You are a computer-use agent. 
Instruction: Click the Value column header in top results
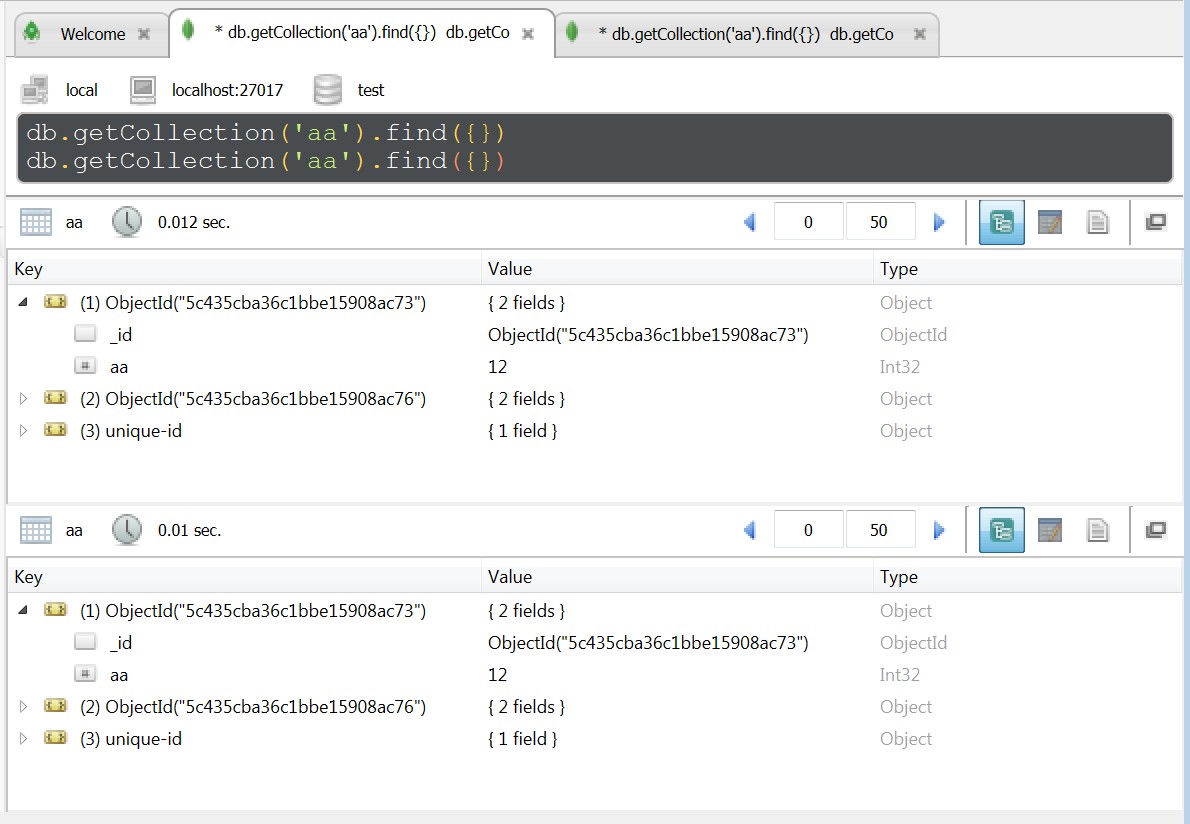point(677,269)
